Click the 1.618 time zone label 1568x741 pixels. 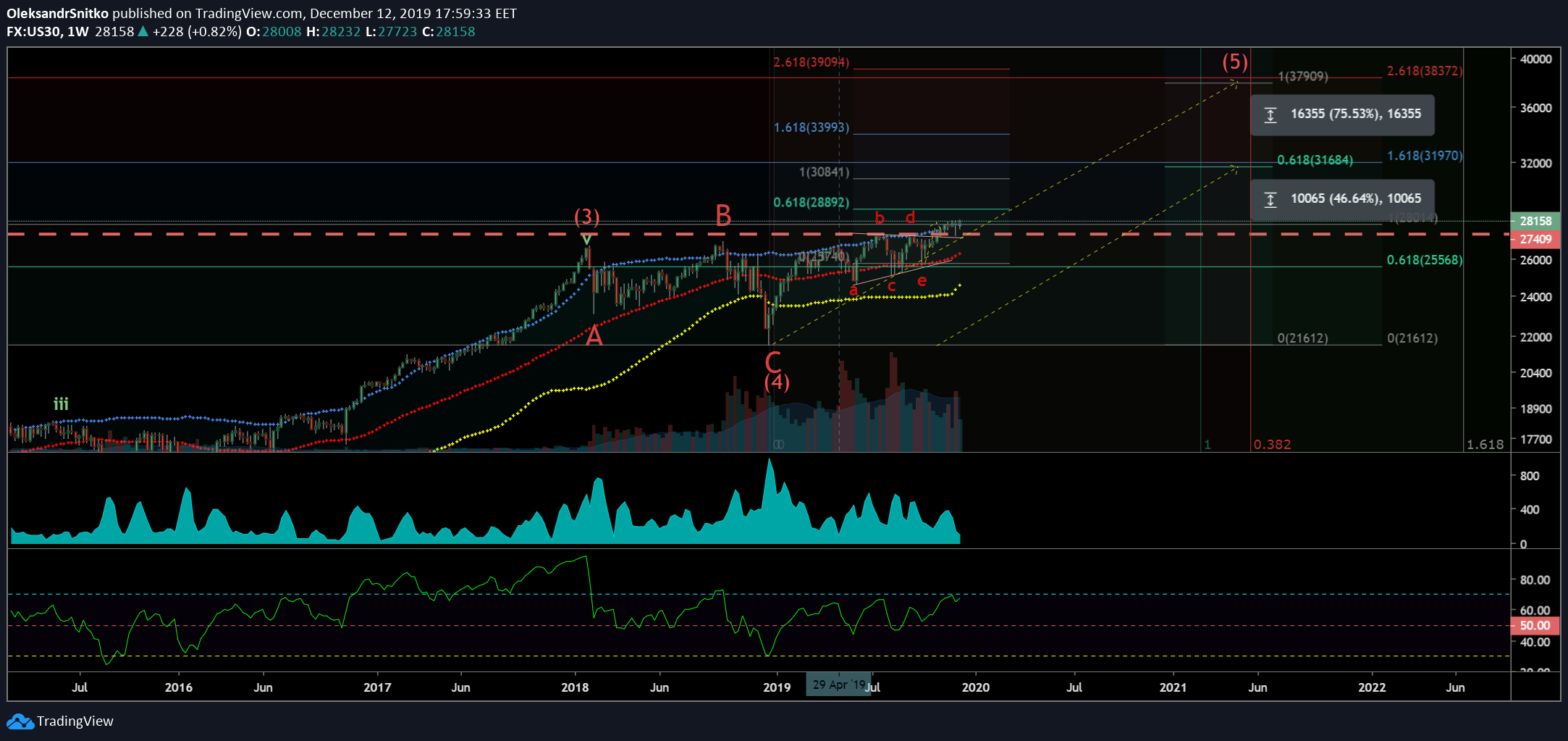[1485, 445]
